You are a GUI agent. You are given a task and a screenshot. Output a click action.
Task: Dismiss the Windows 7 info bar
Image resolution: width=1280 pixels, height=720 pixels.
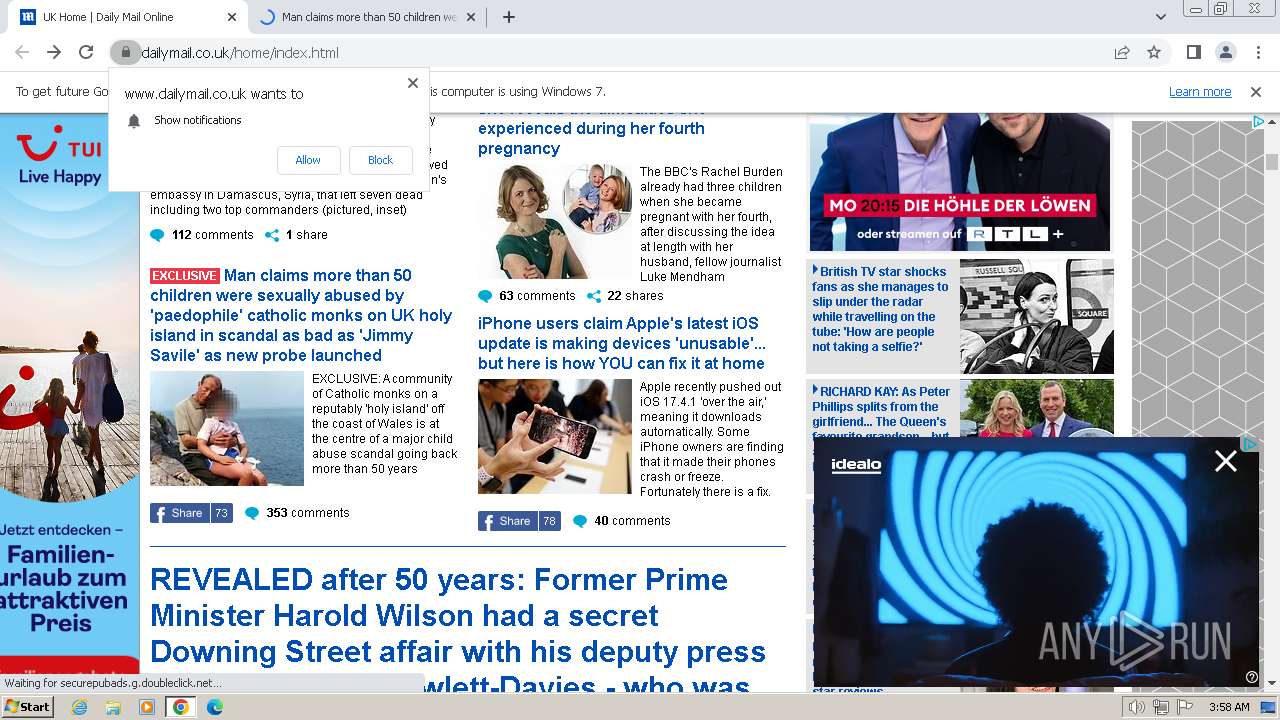coord(1256,92)
